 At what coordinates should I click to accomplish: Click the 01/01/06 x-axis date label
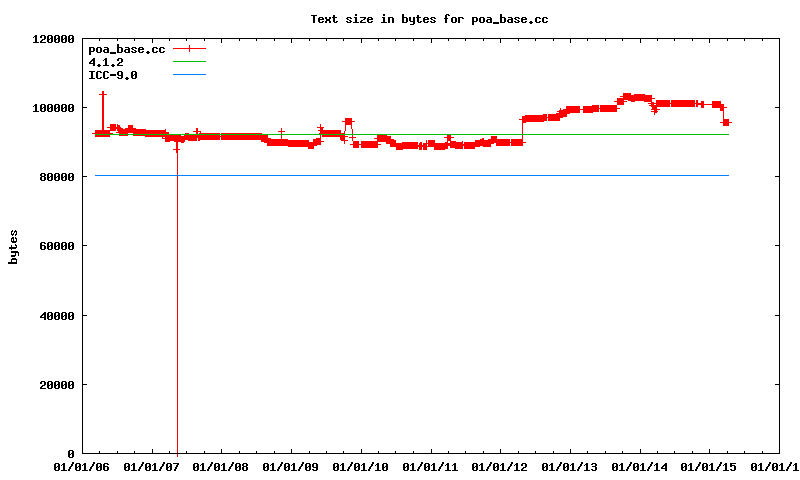[82, 467]
